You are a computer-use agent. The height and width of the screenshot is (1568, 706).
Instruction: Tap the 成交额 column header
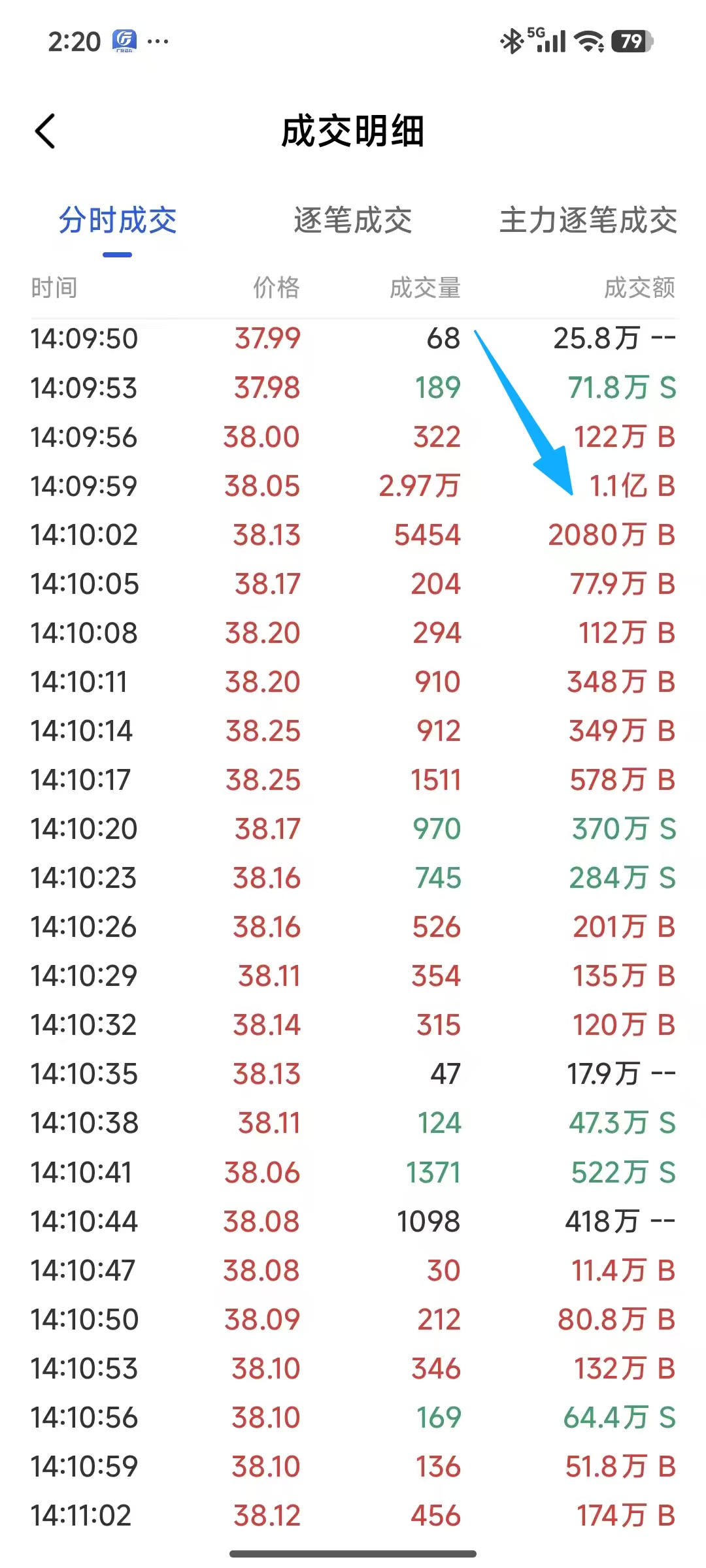[x=639, y=287]
